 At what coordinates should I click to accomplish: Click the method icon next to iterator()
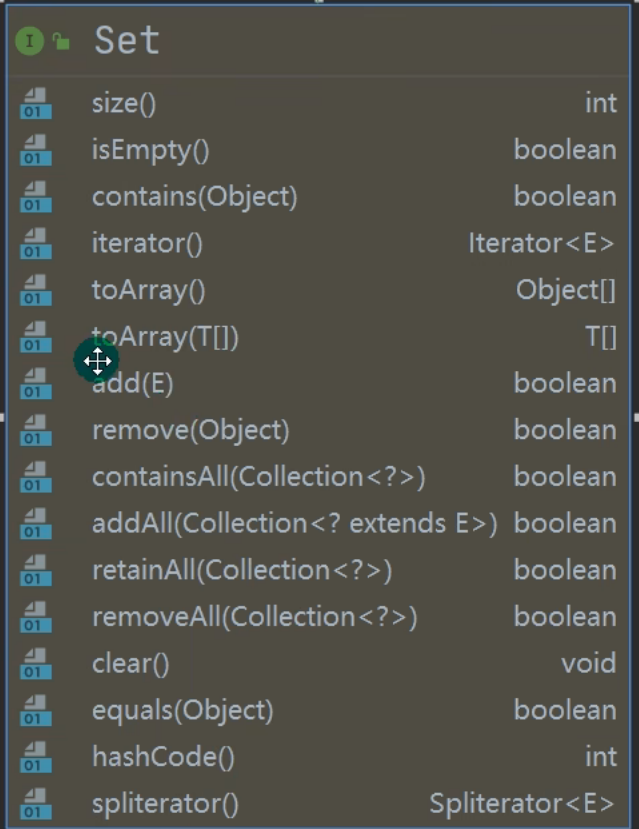36,244
